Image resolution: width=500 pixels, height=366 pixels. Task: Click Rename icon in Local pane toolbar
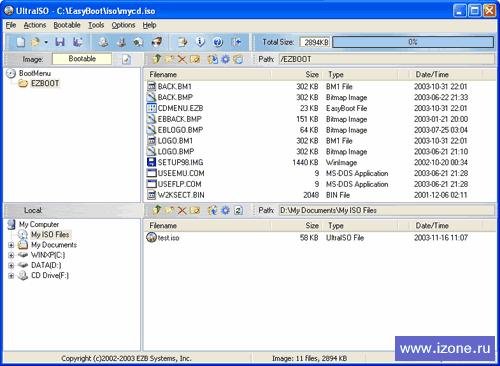tap(195, 210)
